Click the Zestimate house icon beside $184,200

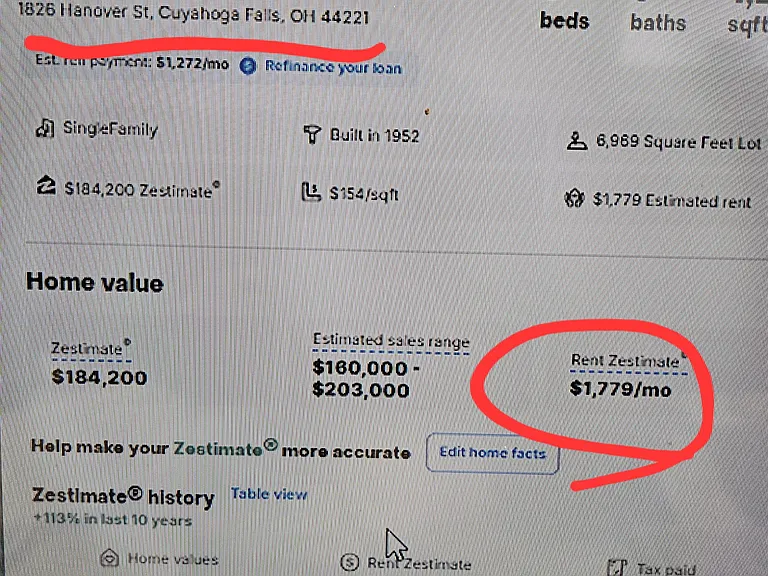tap(46, 186)
